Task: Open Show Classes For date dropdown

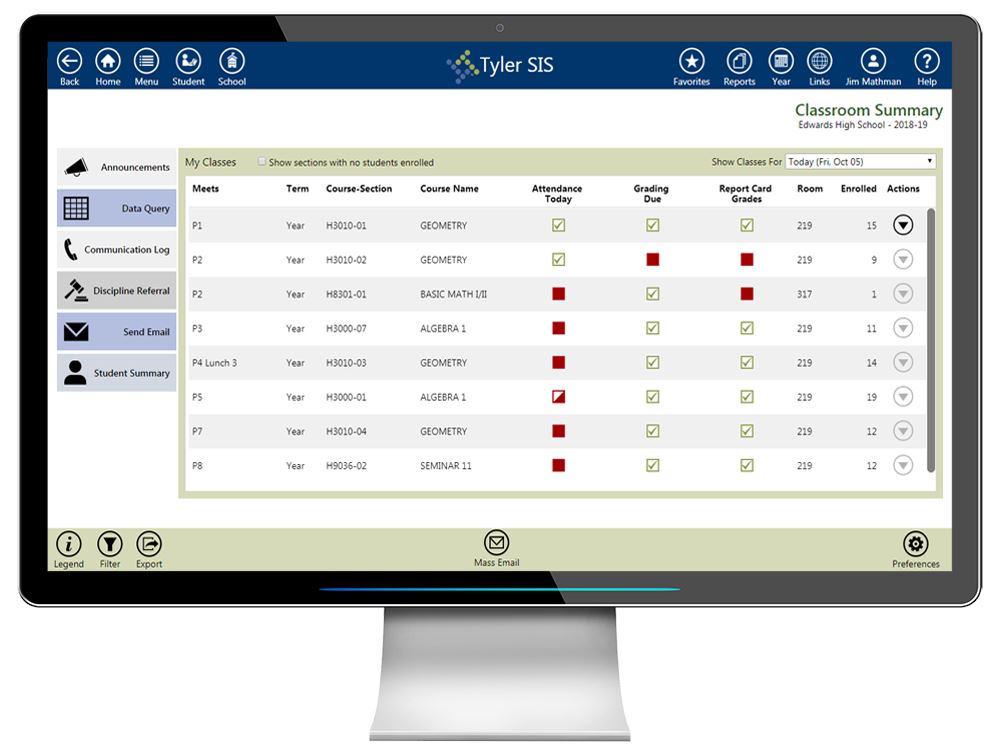Action: click(860, 162)
